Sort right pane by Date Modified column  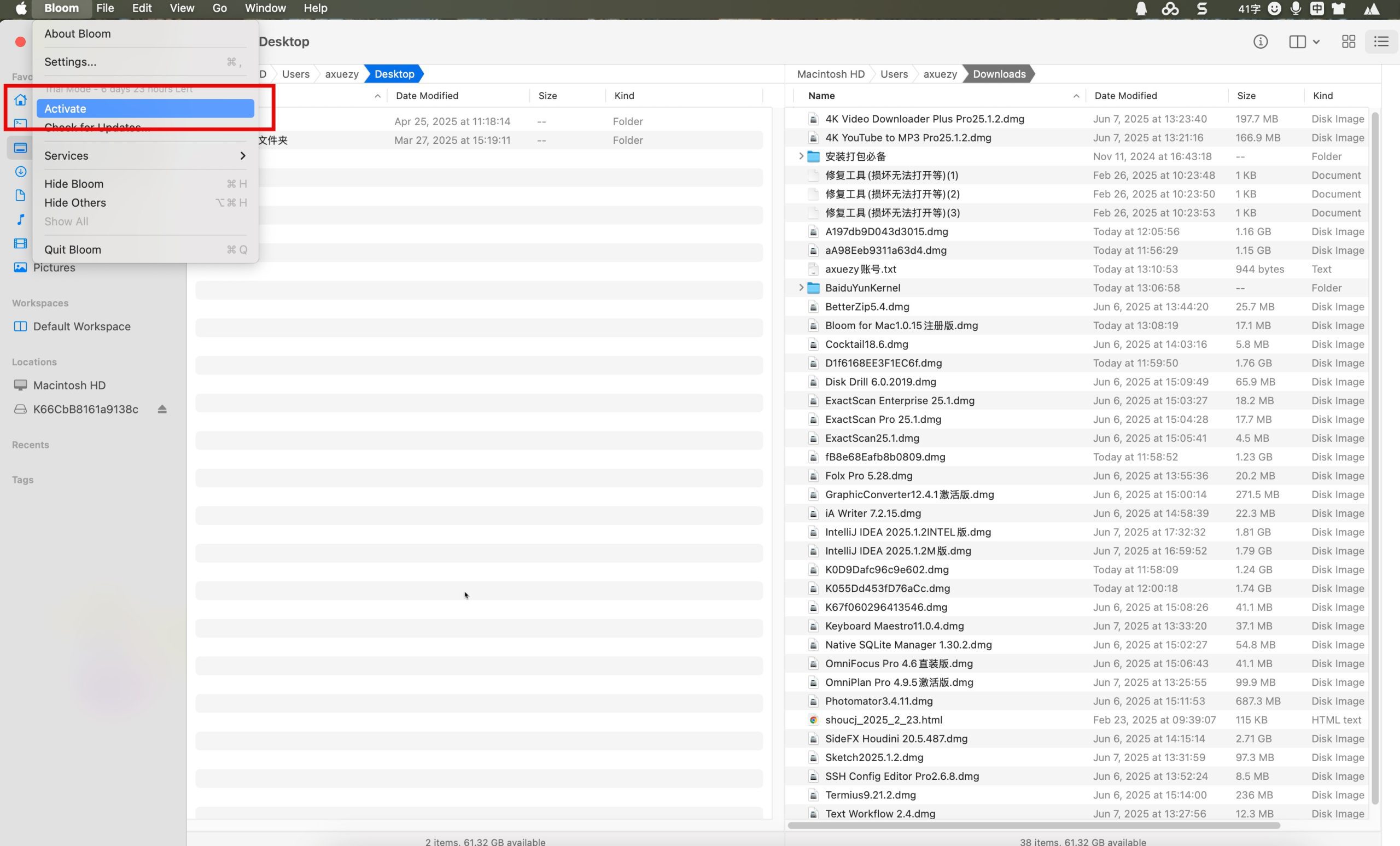click(x=1125, y=96)
